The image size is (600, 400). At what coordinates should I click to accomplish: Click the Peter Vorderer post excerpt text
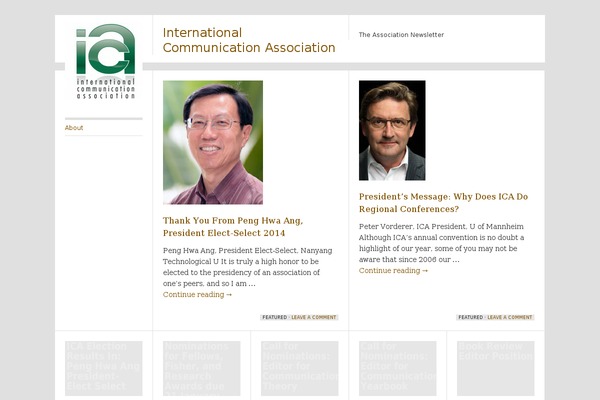click(442, 243)
